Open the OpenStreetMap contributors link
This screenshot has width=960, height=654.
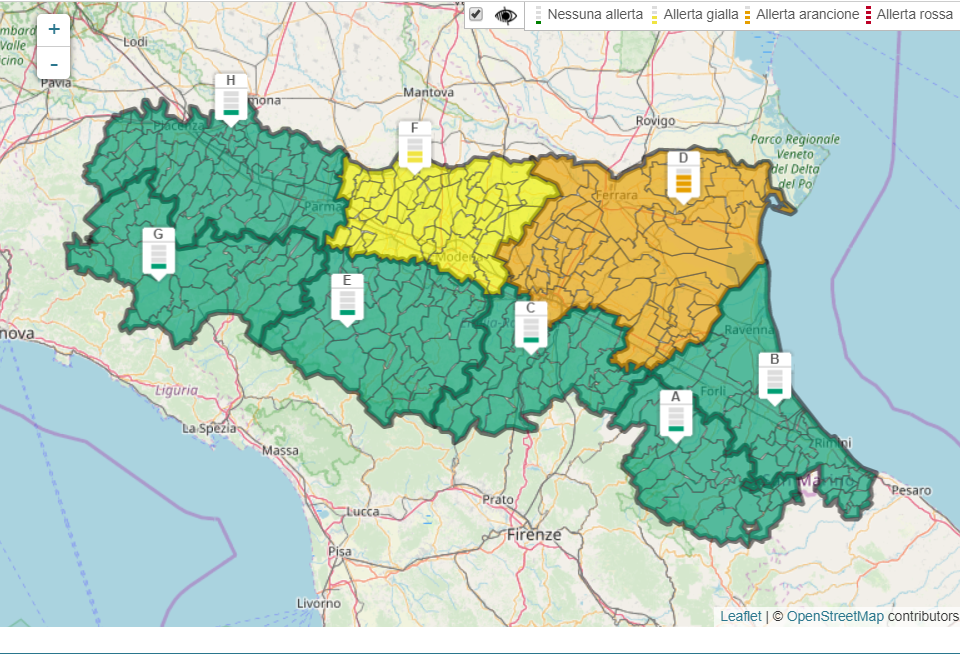point(835,616)
